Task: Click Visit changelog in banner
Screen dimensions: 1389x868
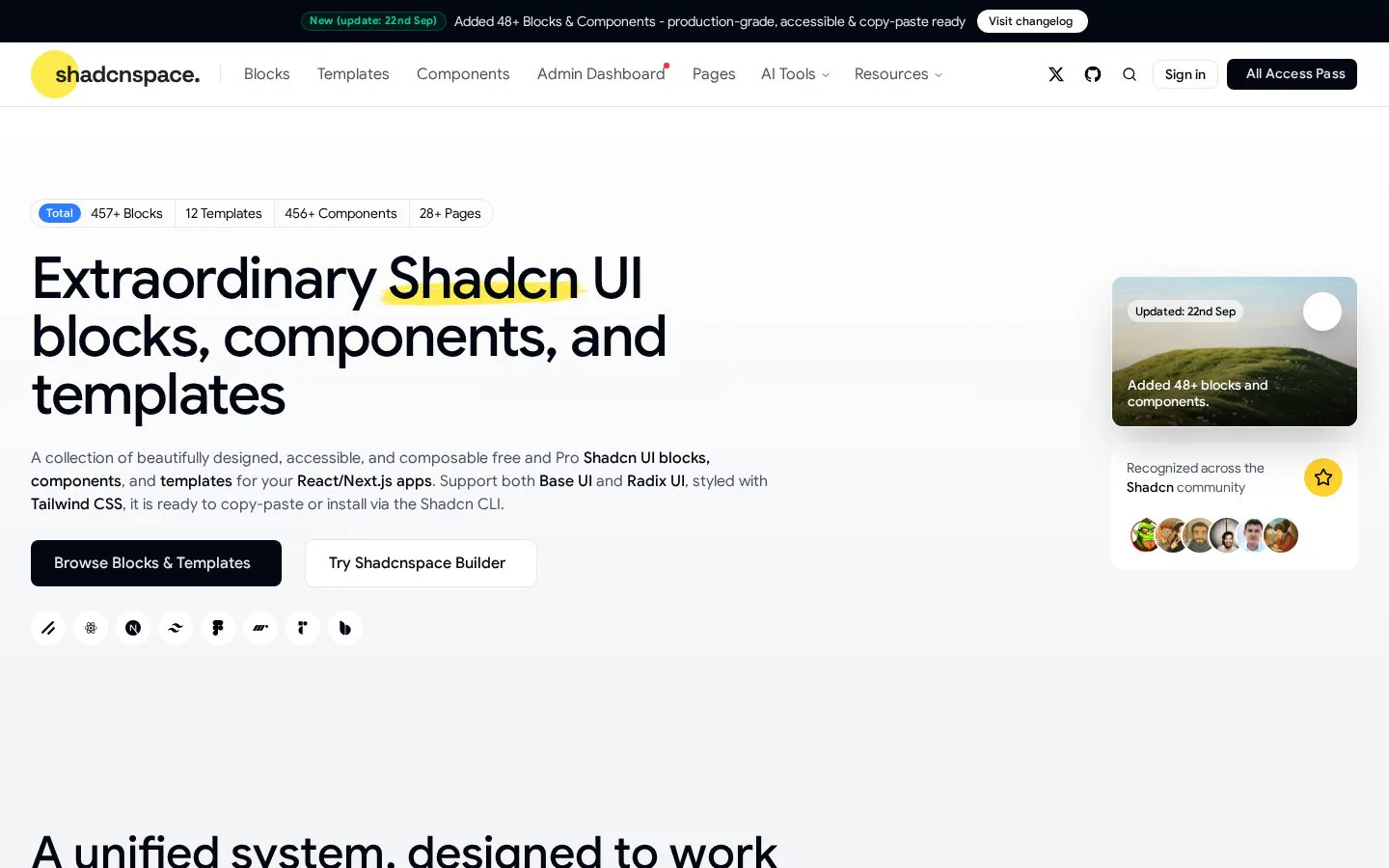Action: (x=1032, y=21)
